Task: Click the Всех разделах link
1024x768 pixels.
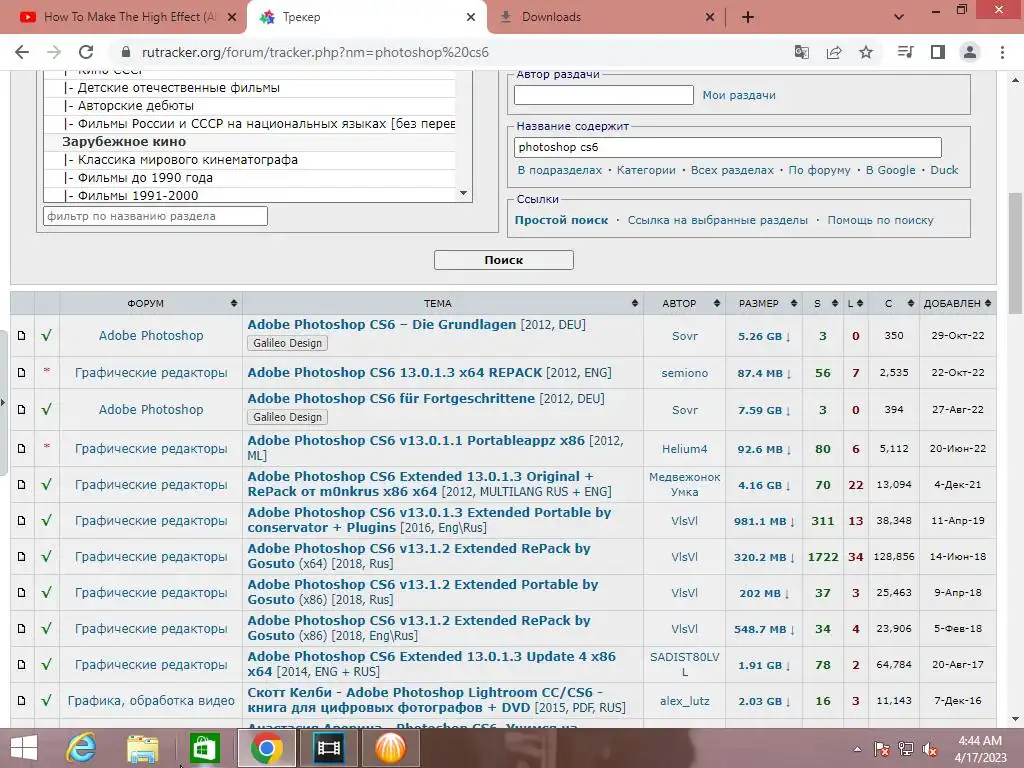Action: [x=732, y=170]
